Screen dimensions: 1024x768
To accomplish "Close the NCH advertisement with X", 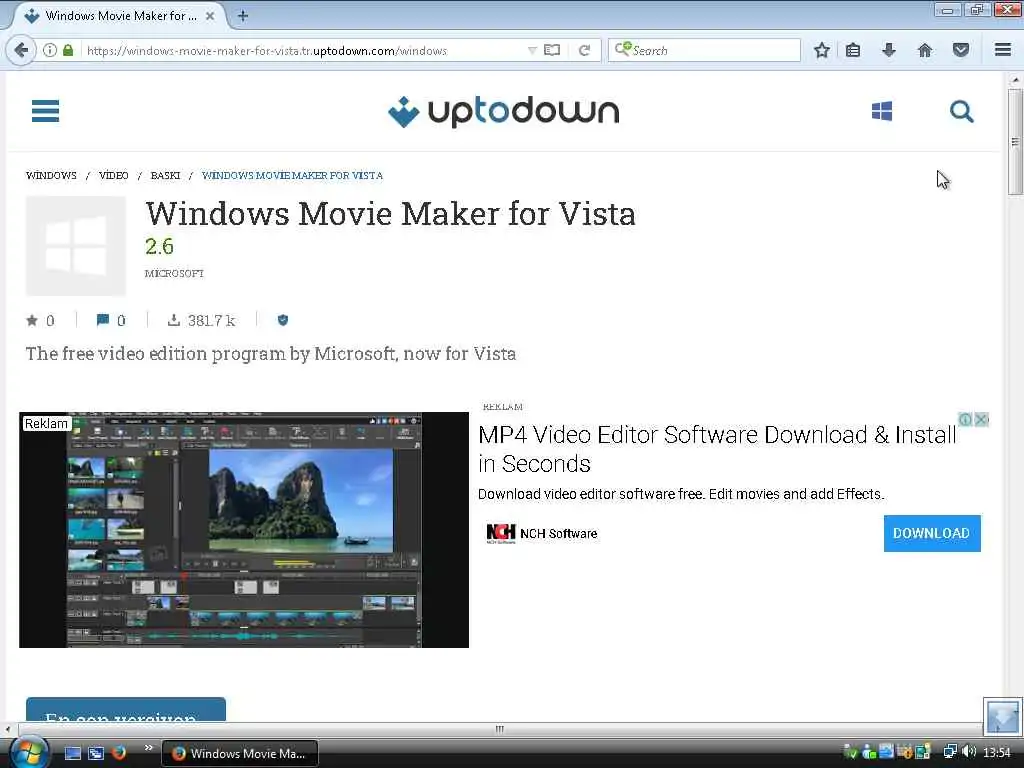I will [x=981, y=419].
